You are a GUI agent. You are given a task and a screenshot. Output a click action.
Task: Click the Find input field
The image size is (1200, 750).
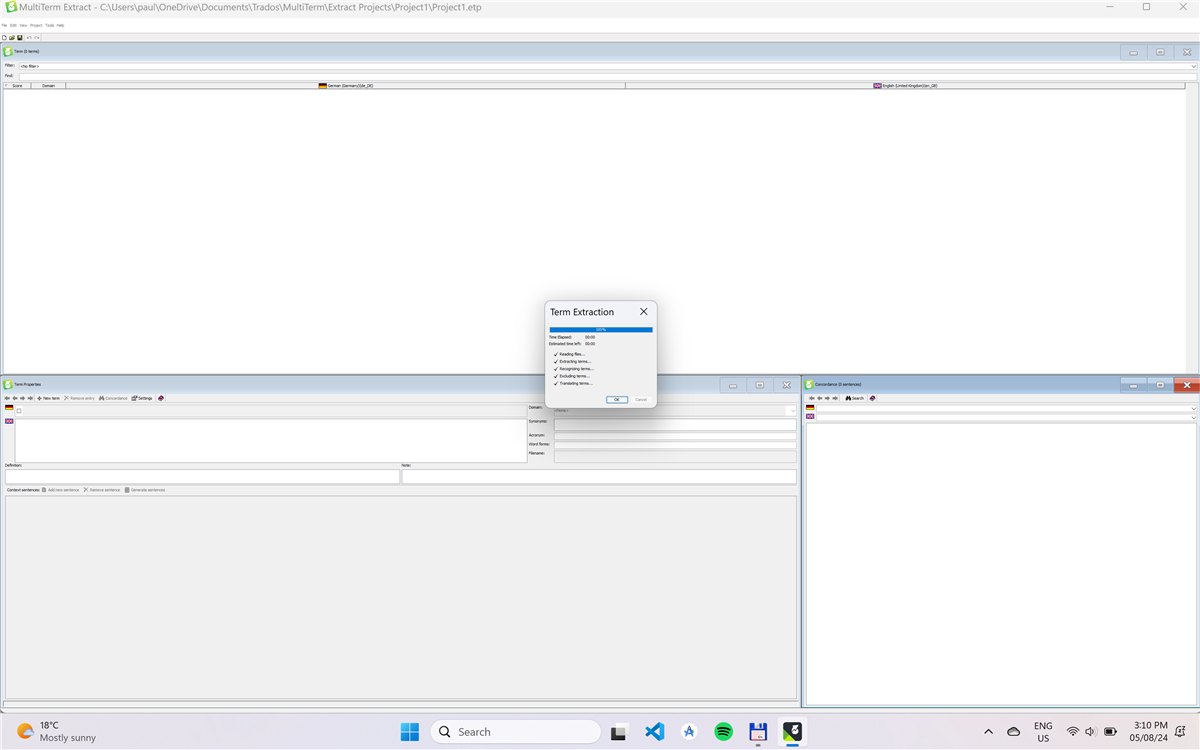click(607, 76)
